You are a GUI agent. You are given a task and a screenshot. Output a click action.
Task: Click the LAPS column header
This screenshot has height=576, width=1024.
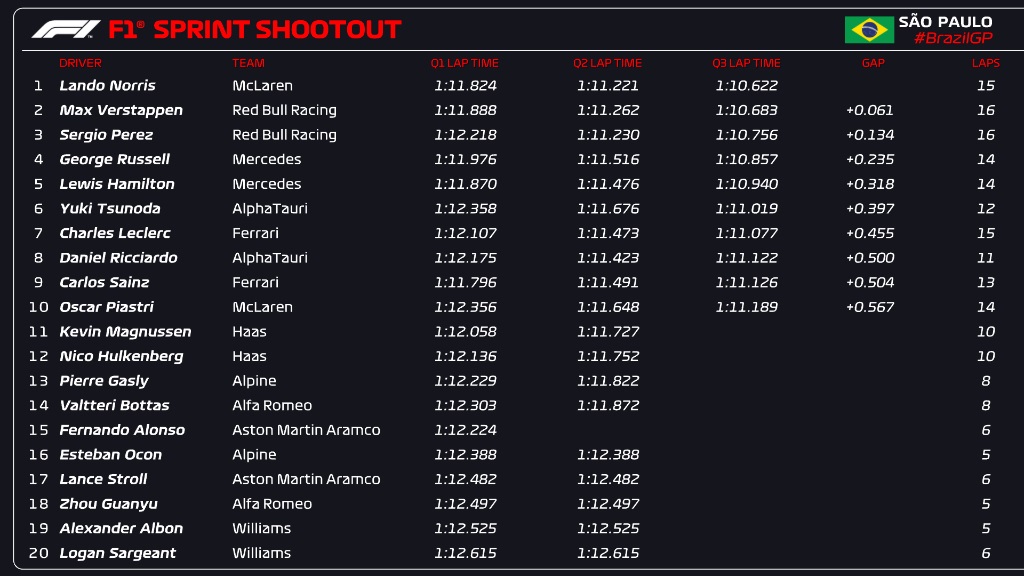click(985, 63)
